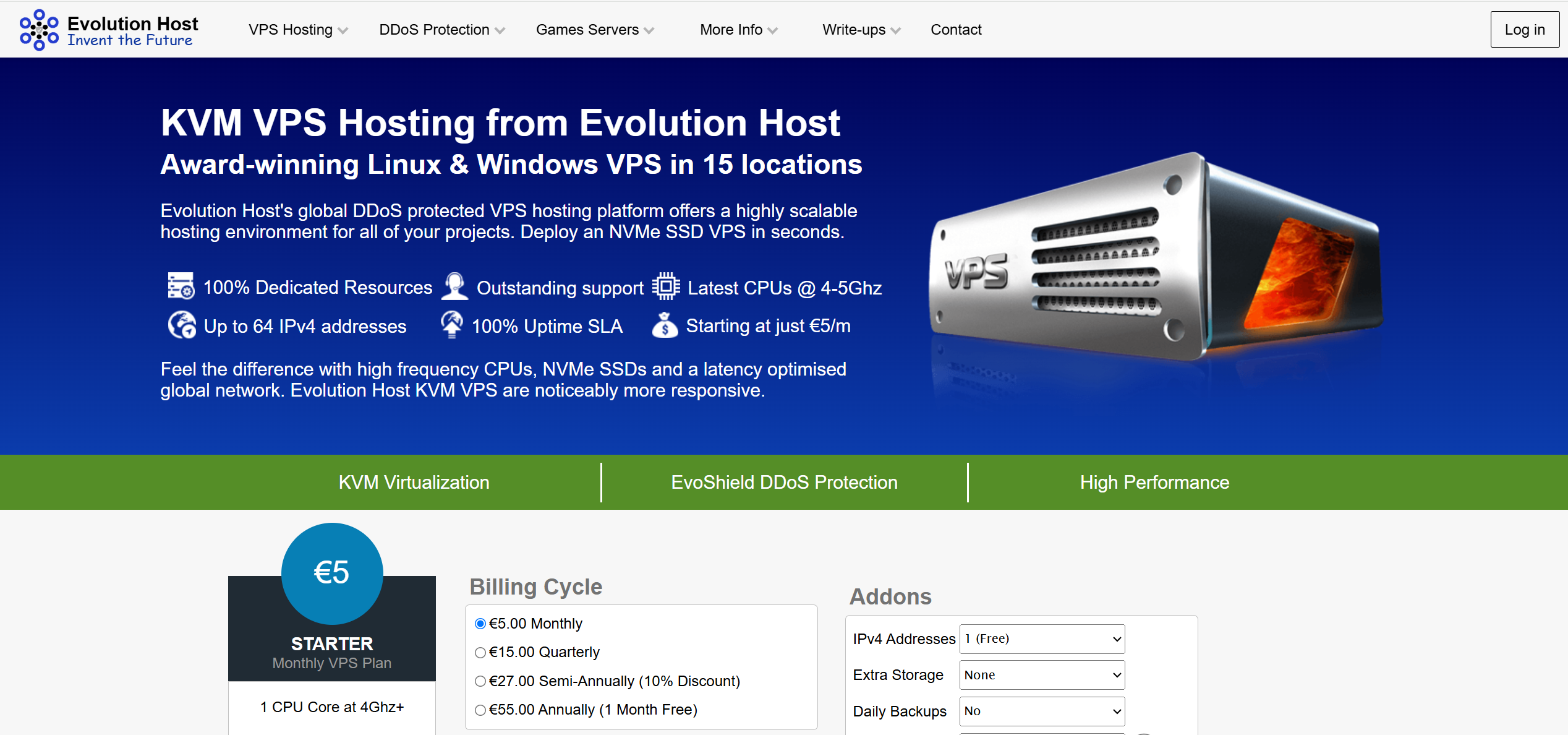
Task: Click the "Latest CPUs @ 4-5Ghz" text
Action: coord(785,288)
